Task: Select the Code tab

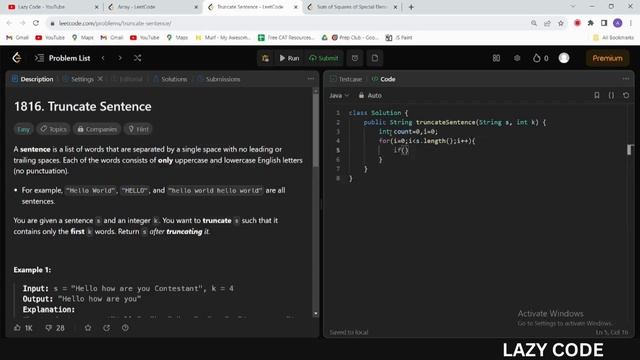Action: pos(384,79)
